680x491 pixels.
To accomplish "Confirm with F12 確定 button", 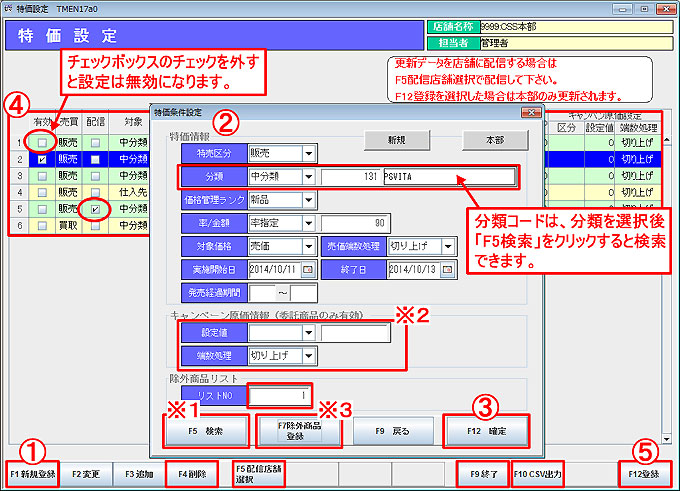I will click(487, 431).
